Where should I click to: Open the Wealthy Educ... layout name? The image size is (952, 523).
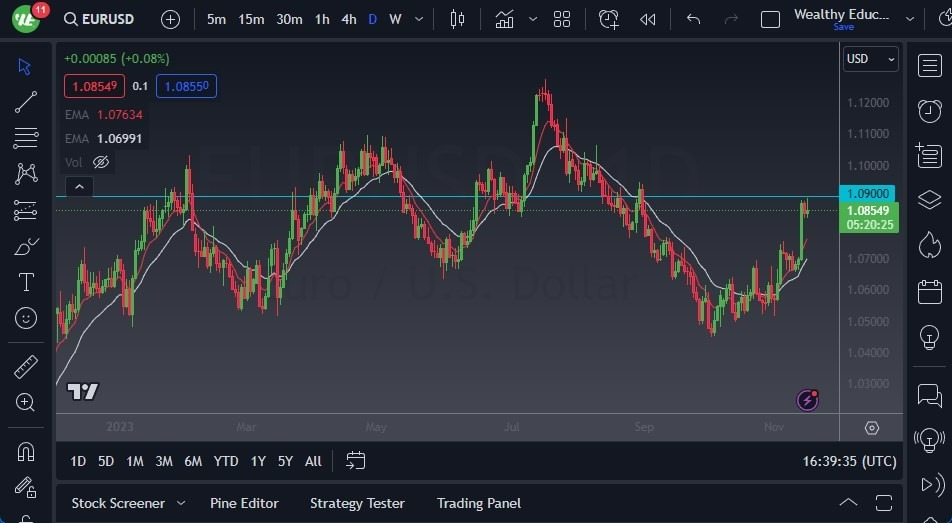842,14
